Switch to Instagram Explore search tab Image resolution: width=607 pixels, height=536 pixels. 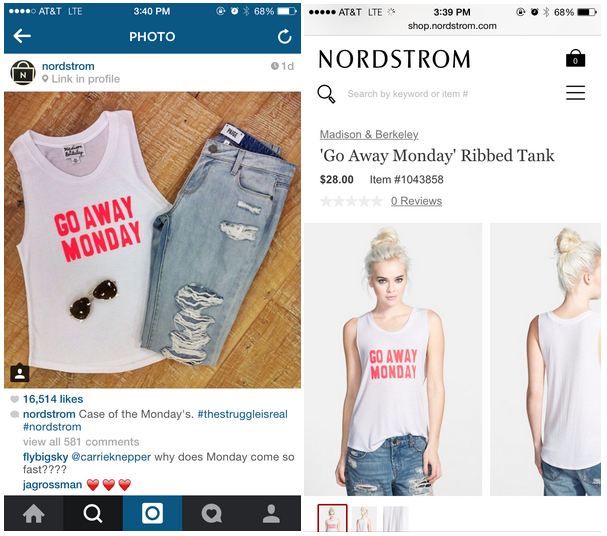coord(93,513)
